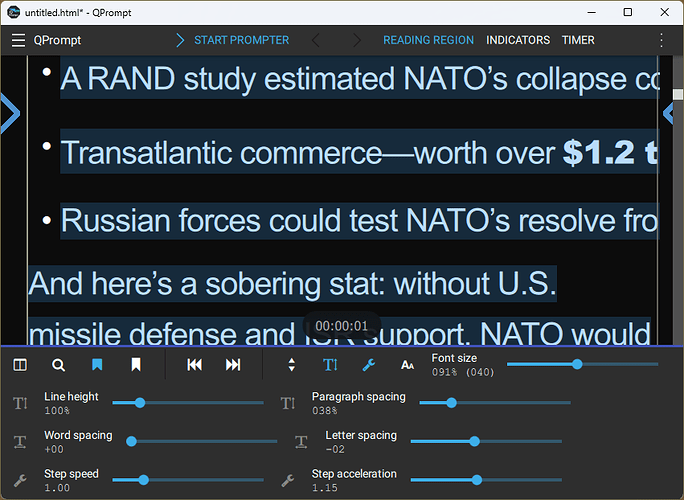This screenshot has width=684, height=500.
Task: Click the 'Transatlantic commerce' bullet line
Action: tap(359, 152)
